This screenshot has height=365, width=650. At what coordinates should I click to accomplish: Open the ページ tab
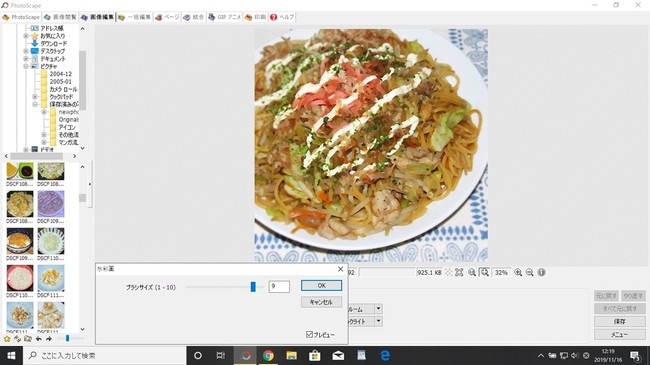click(167, 17)
